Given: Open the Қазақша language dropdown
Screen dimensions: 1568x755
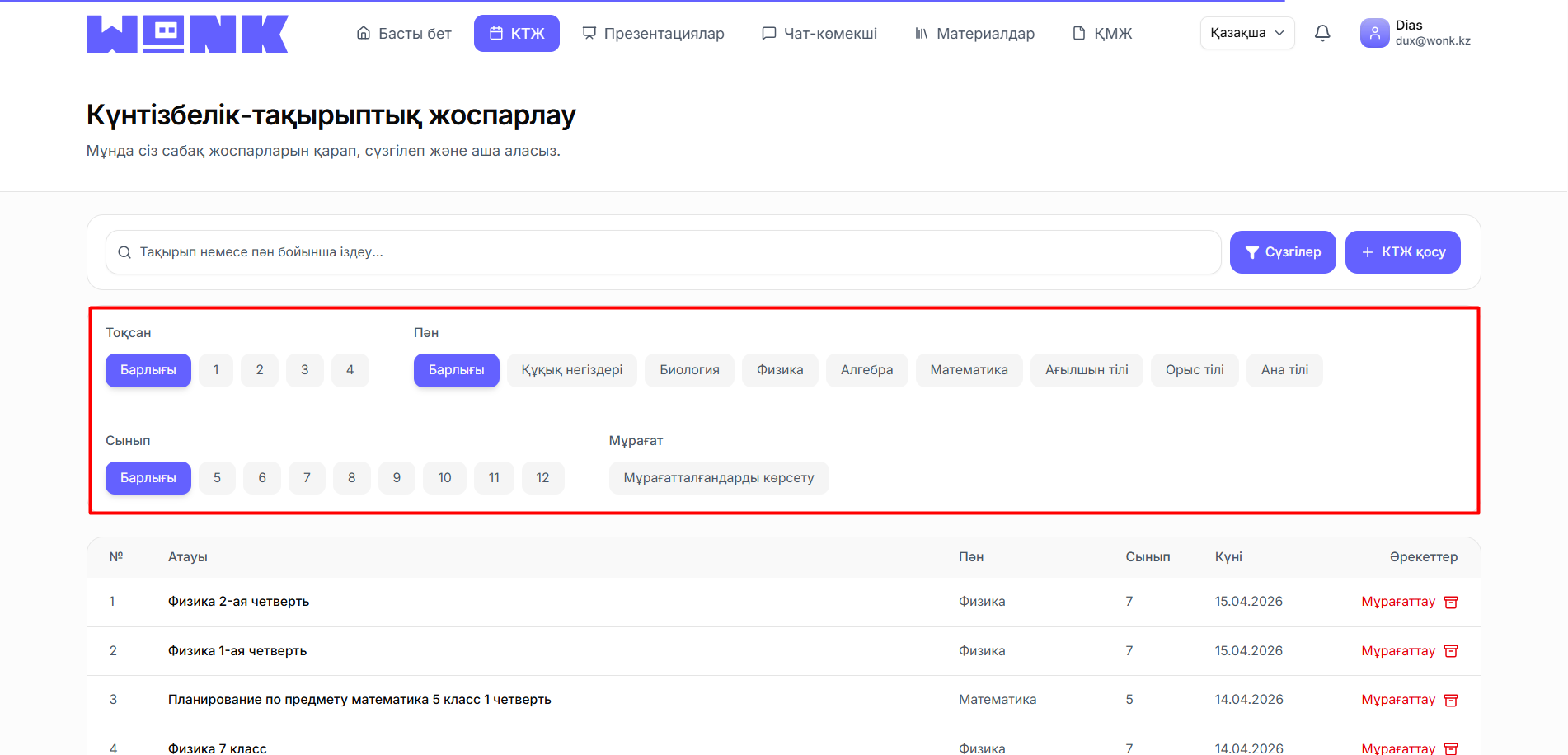Looking at the screenshot, I should point(1246,33).
